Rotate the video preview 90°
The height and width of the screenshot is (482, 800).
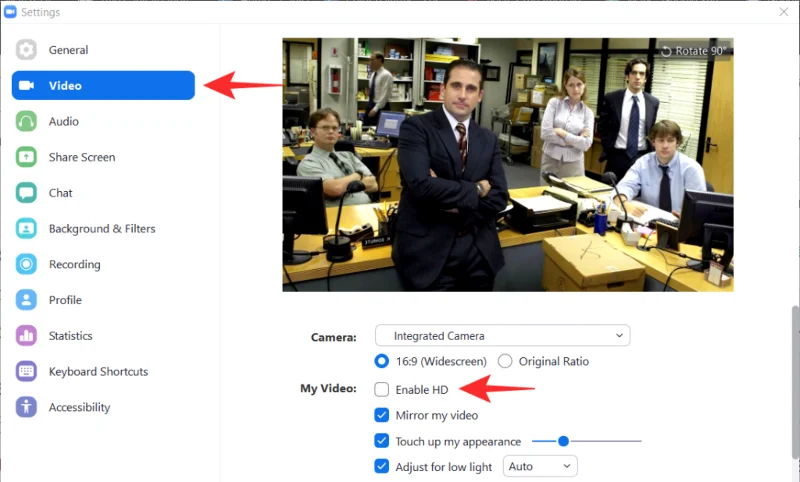693,51
